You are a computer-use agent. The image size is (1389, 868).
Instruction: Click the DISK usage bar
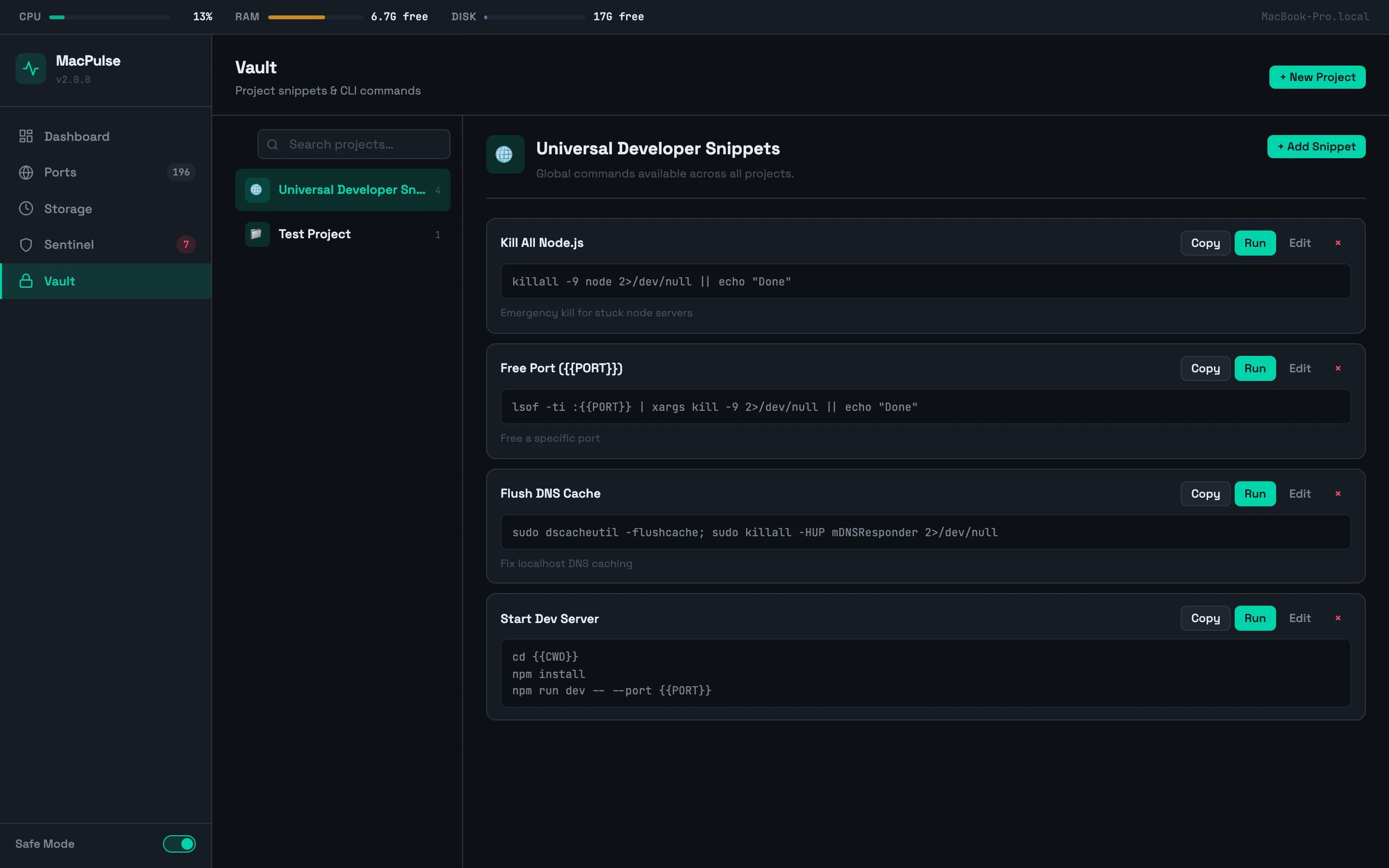coord(534,17)
